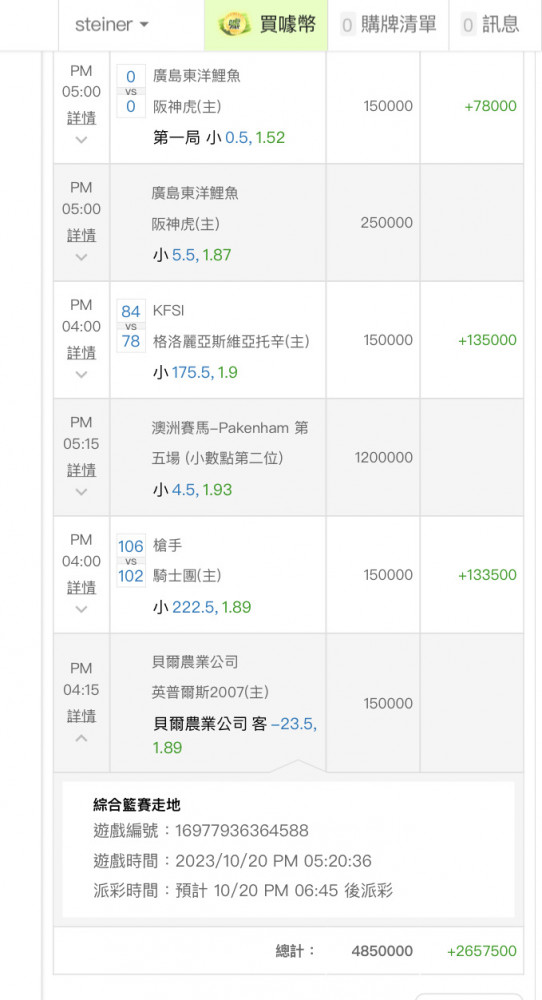542x1000 pixels.
Task: Click the 0 vs 0 score box
Action: 131,91
